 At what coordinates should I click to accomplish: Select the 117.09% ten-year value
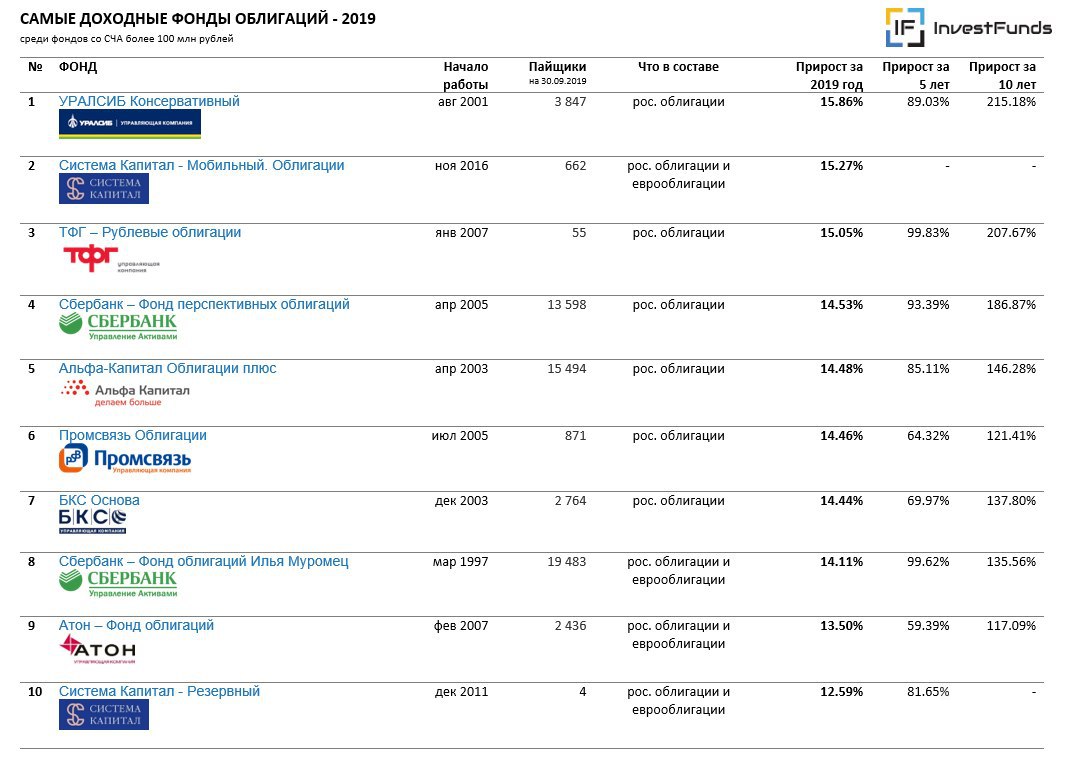(x=1011, y=626)
